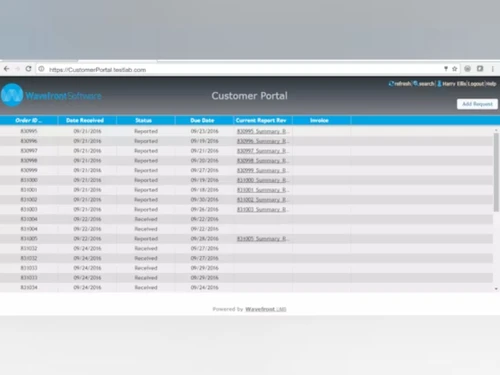Click due date 09/20/2016 for order 830998

coord(205,161)
